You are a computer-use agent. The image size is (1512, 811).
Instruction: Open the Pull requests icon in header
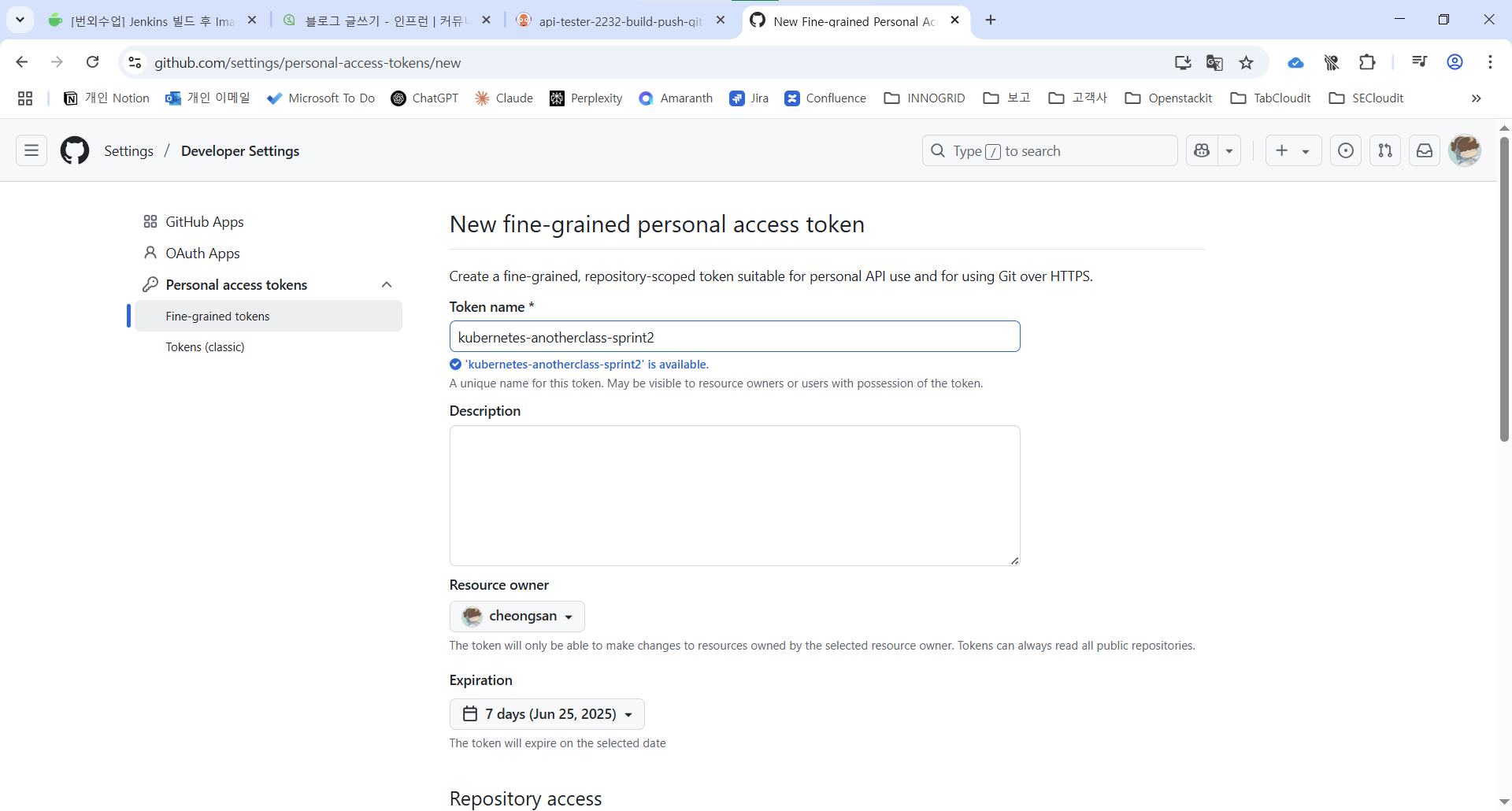click(x=1385, y=150)
